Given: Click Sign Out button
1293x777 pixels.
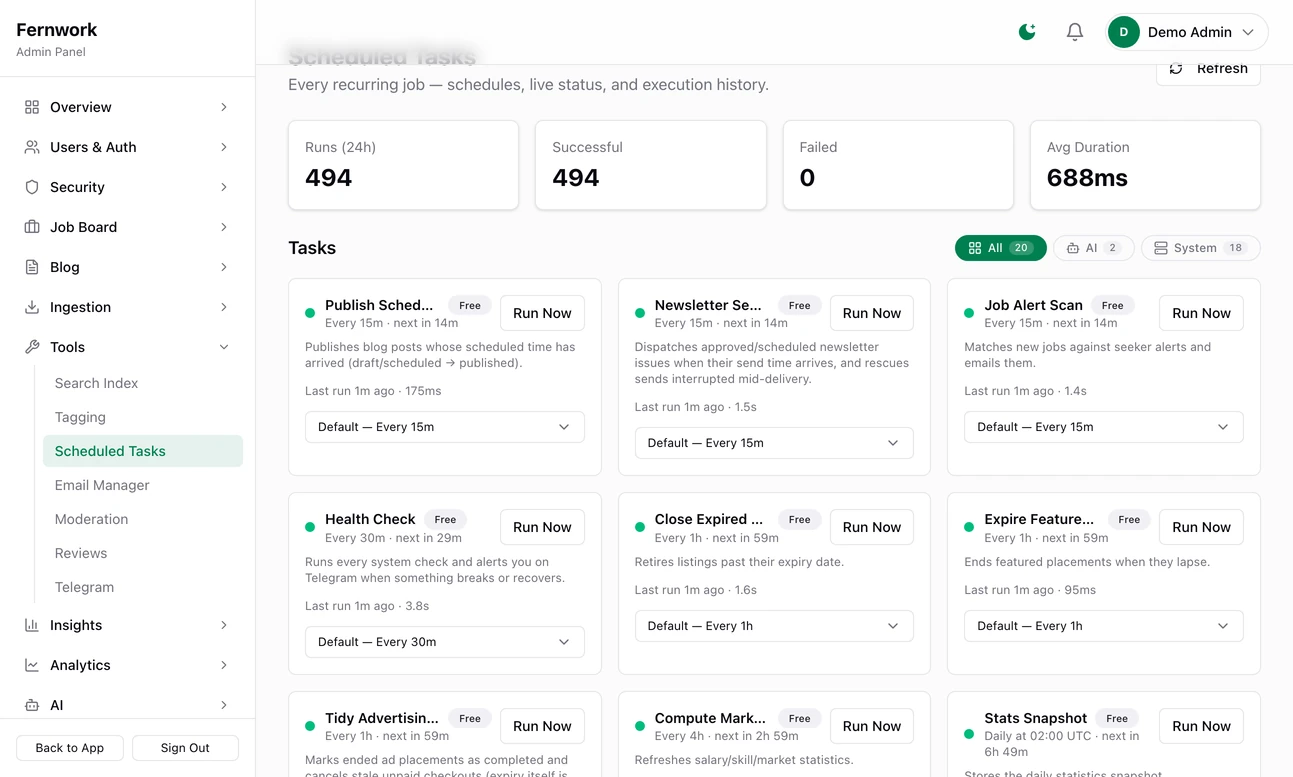Looking at the screenshot, I should pyautogui.click(x=185, y=748).
